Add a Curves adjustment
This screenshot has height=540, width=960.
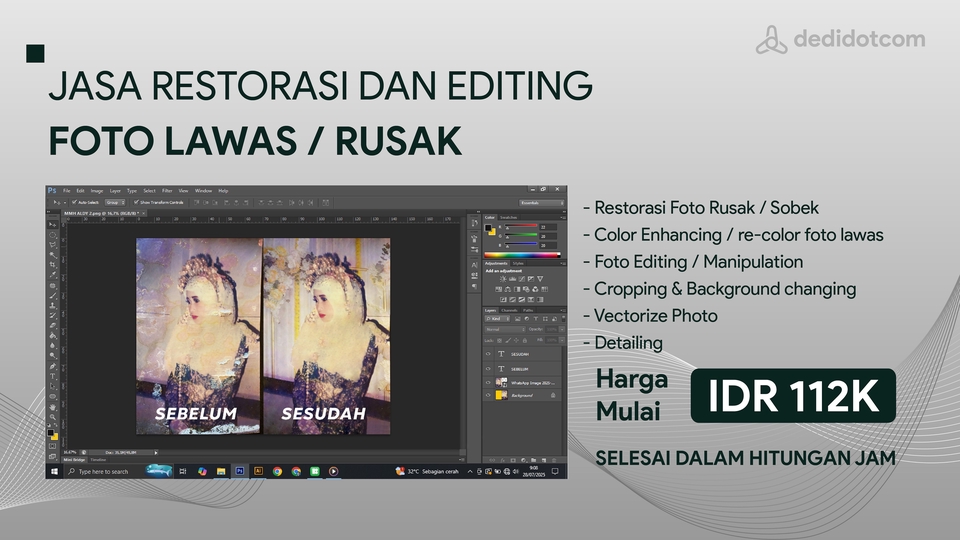pyautogui.click(x=522, y=279)
